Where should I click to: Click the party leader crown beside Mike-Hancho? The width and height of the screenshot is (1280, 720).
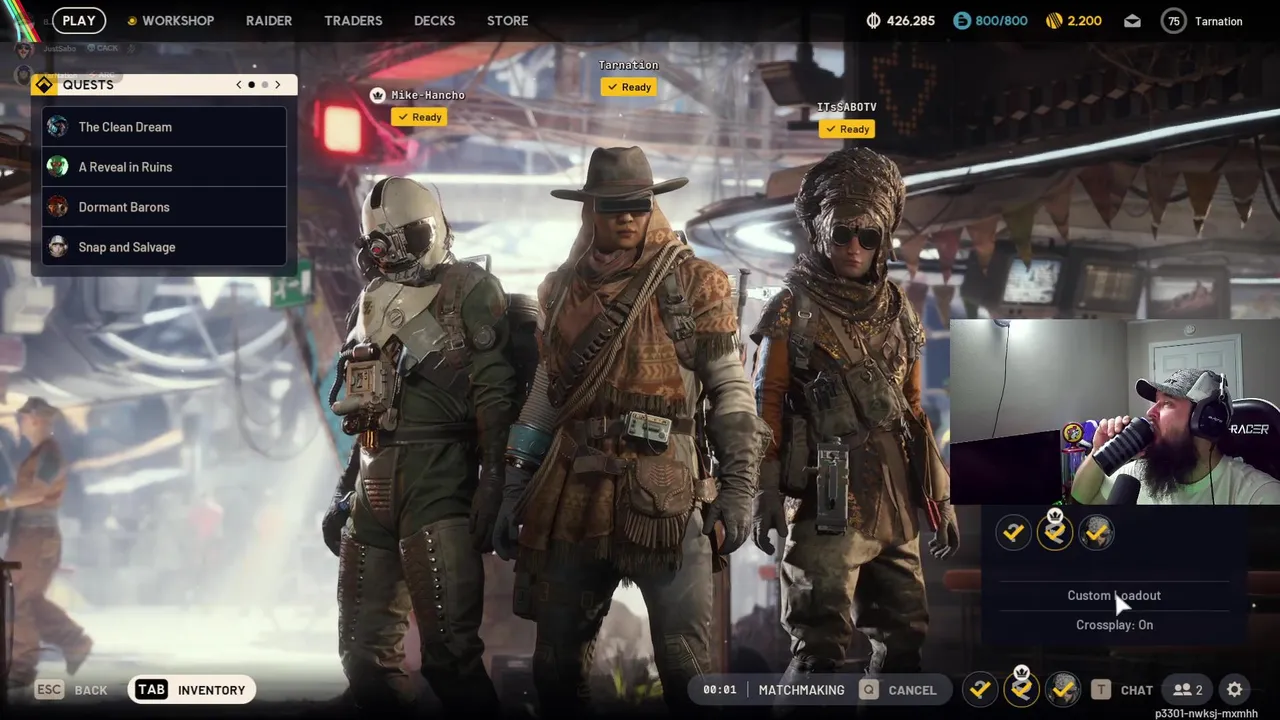(377, 95)
